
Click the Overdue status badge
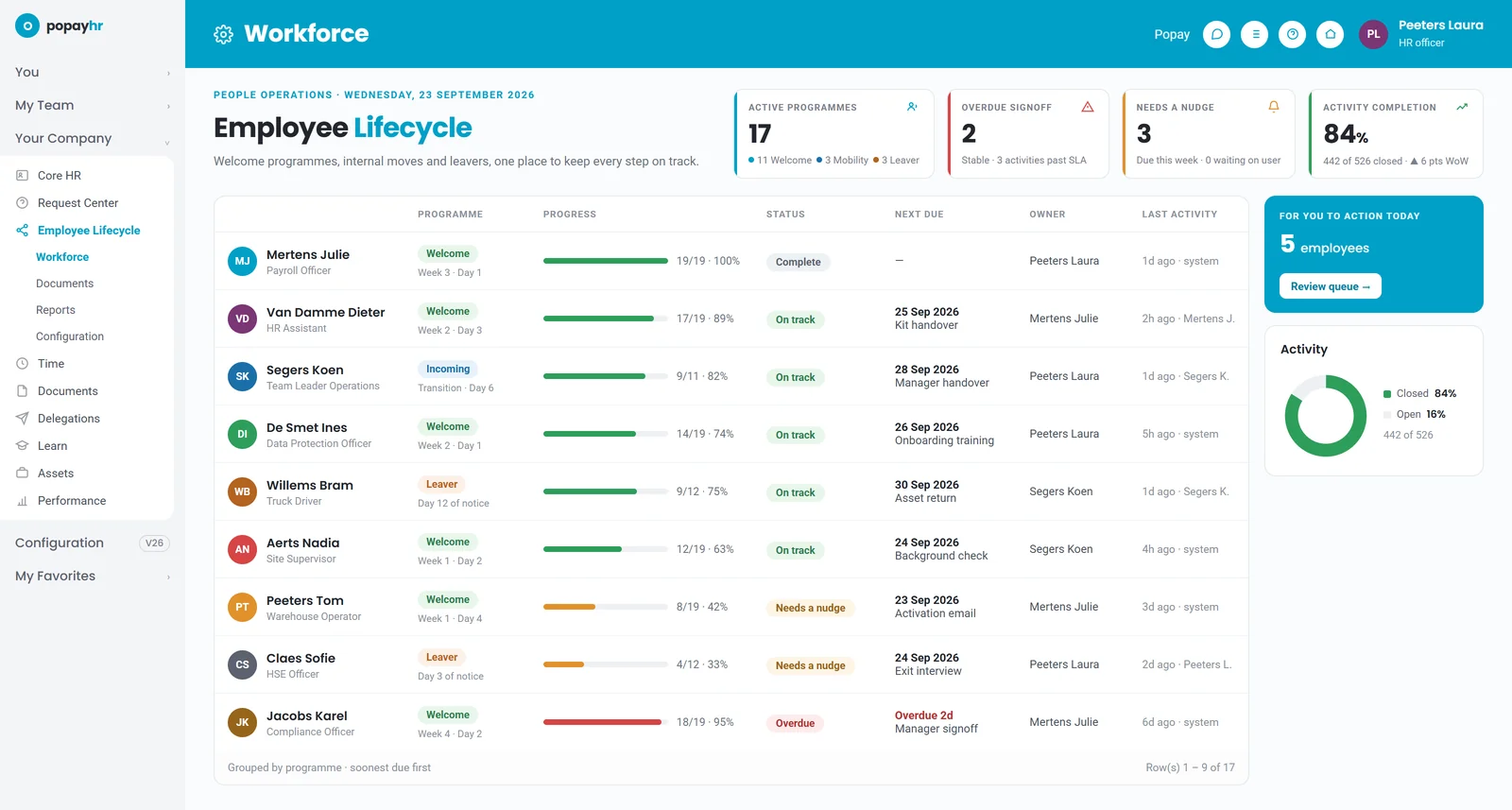795,723
